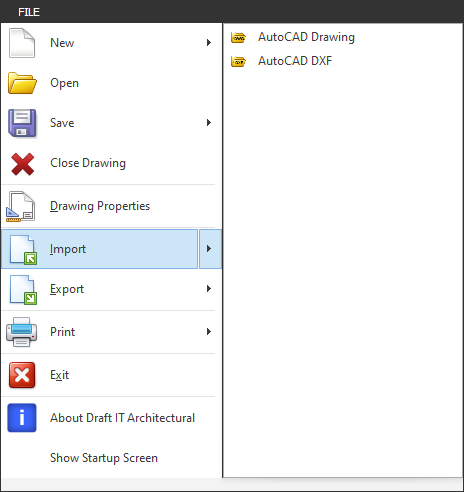Click the purple floppy disk Save icon

(22, 123)
